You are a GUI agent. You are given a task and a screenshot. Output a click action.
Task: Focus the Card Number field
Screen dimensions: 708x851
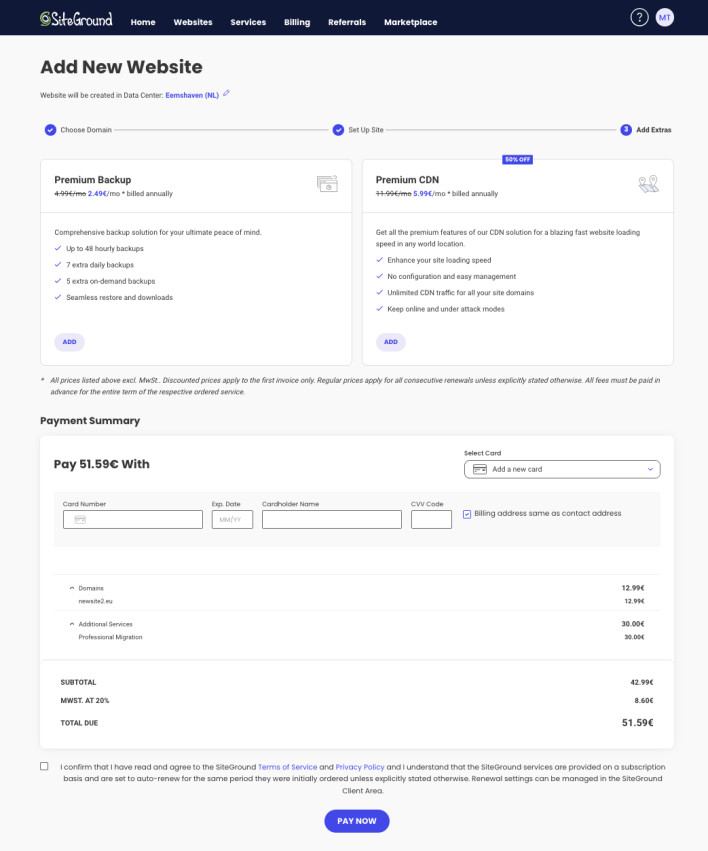[x=133, y=519]
